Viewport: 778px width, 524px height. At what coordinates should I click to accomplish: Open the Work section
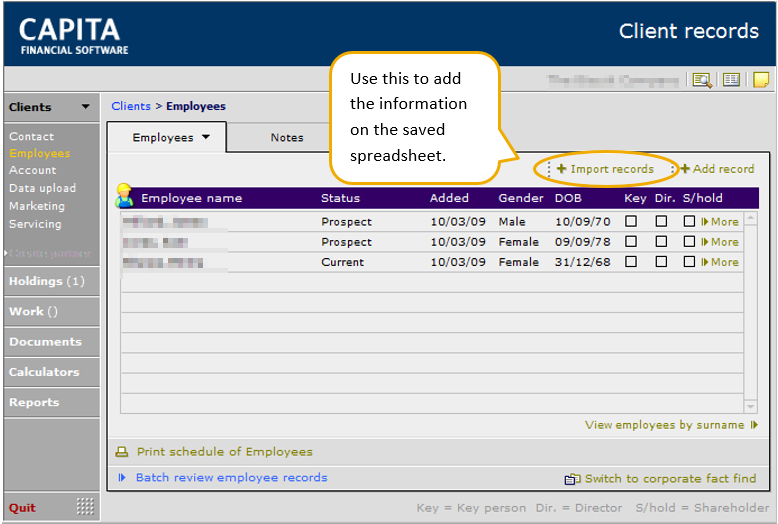pos(52,312)
